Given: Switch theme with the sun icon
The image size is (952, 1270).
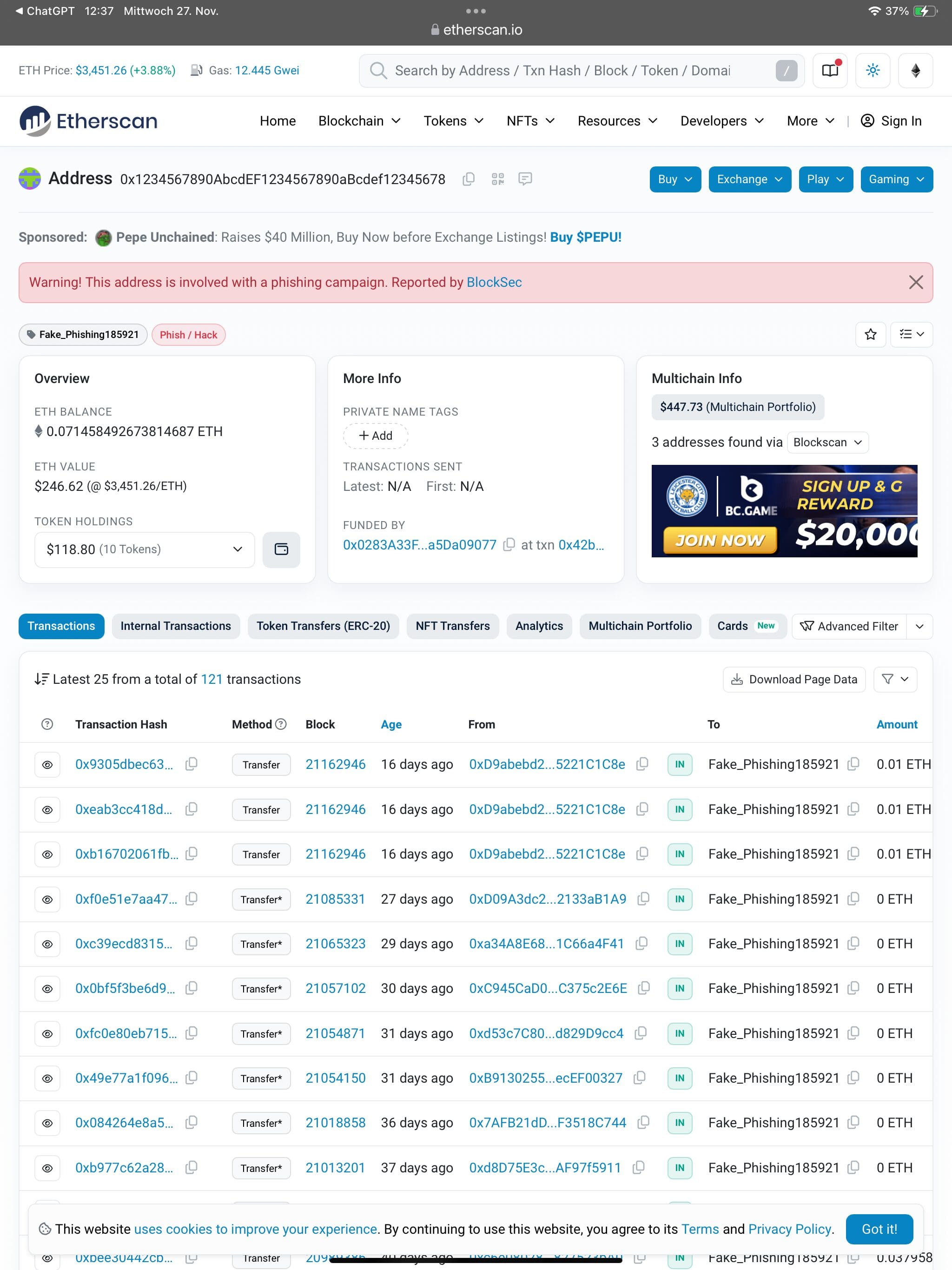Looking at the screenshot, I should (x=872, y=71).
